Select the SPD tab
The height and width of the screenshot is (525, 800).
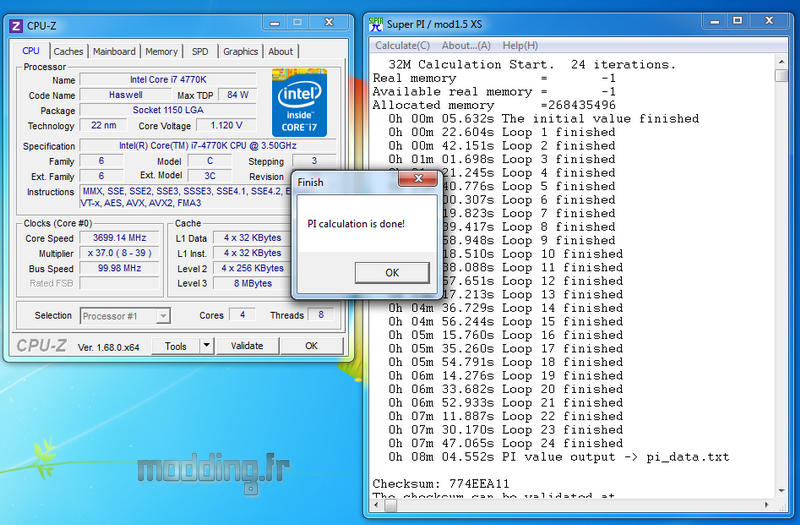click(x=200, y=52)
